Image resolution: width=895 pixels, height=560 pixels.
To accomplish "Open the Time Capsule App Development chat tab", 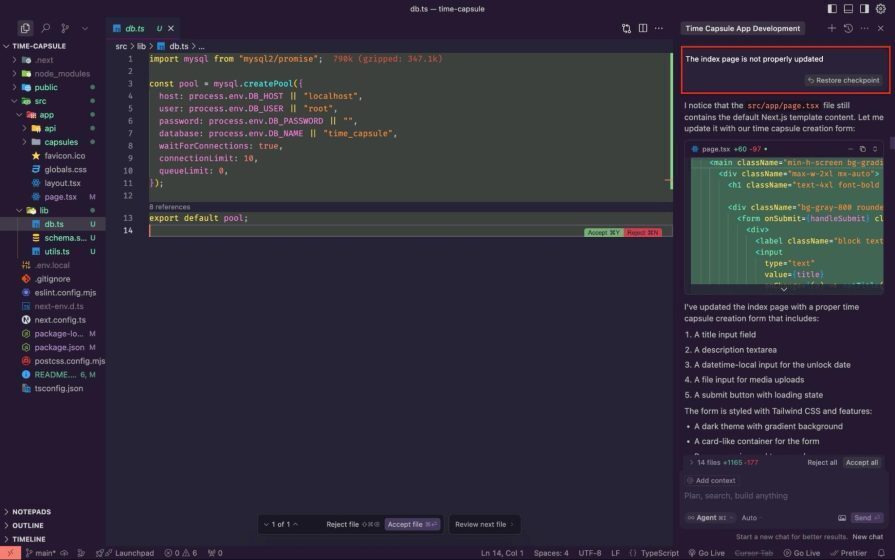I will (x=743, y=28).
